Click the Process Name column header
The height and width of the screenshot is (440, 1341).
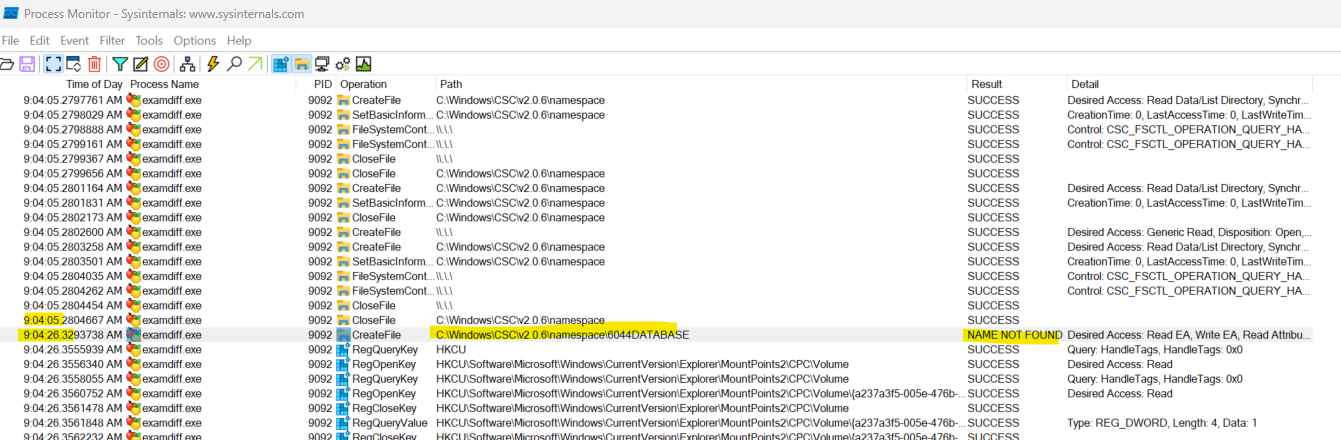tap(164, 84)
